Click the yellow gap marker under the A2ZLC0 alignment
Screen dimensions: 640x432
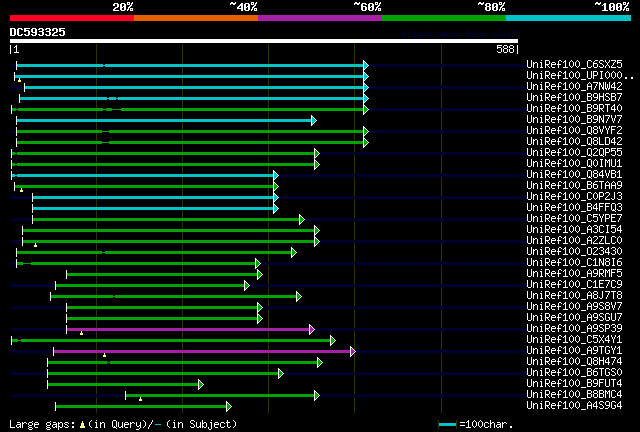pyautogui.click(x=36, y=245)
